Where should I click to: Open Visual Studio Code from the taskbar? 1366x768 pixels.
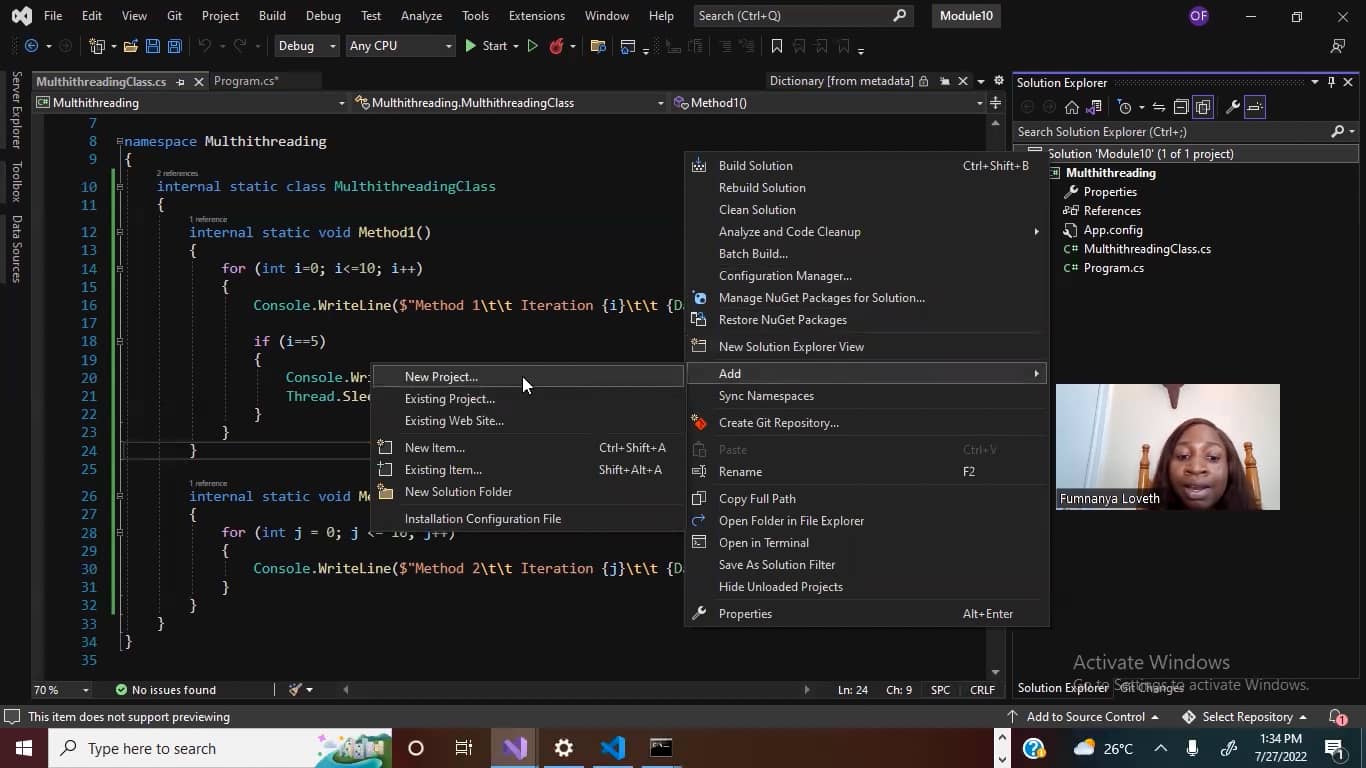pyautogui.click(x=613, y=748)
